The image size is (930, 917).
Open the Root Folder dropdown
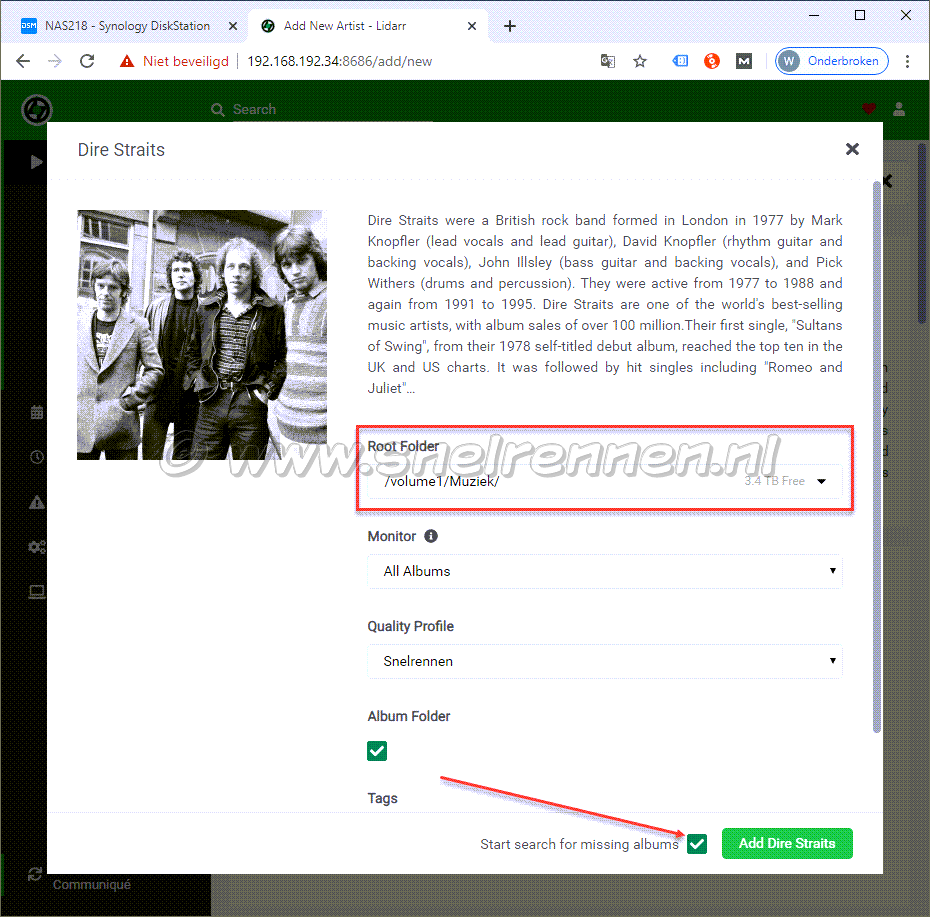pos(605,481)
